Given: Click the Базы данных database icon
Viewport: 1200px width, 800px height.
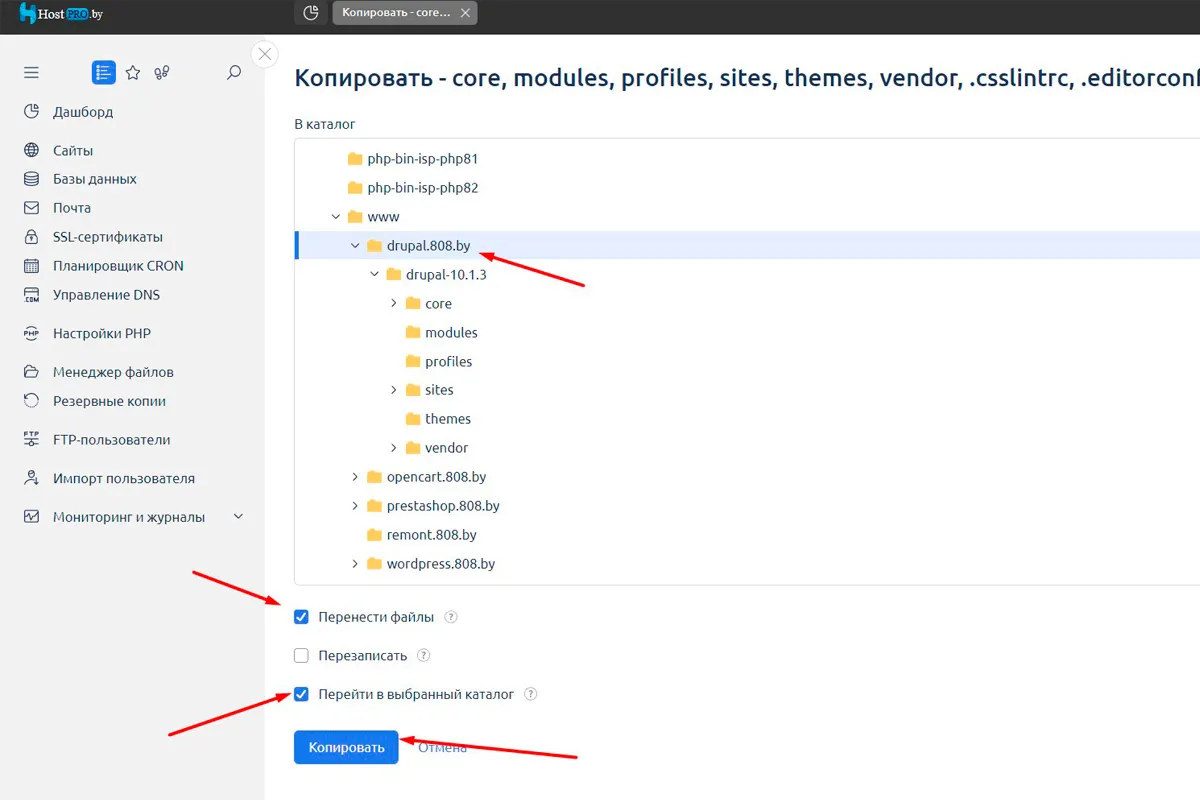Looking at the screenshot, I should [31, 179].
